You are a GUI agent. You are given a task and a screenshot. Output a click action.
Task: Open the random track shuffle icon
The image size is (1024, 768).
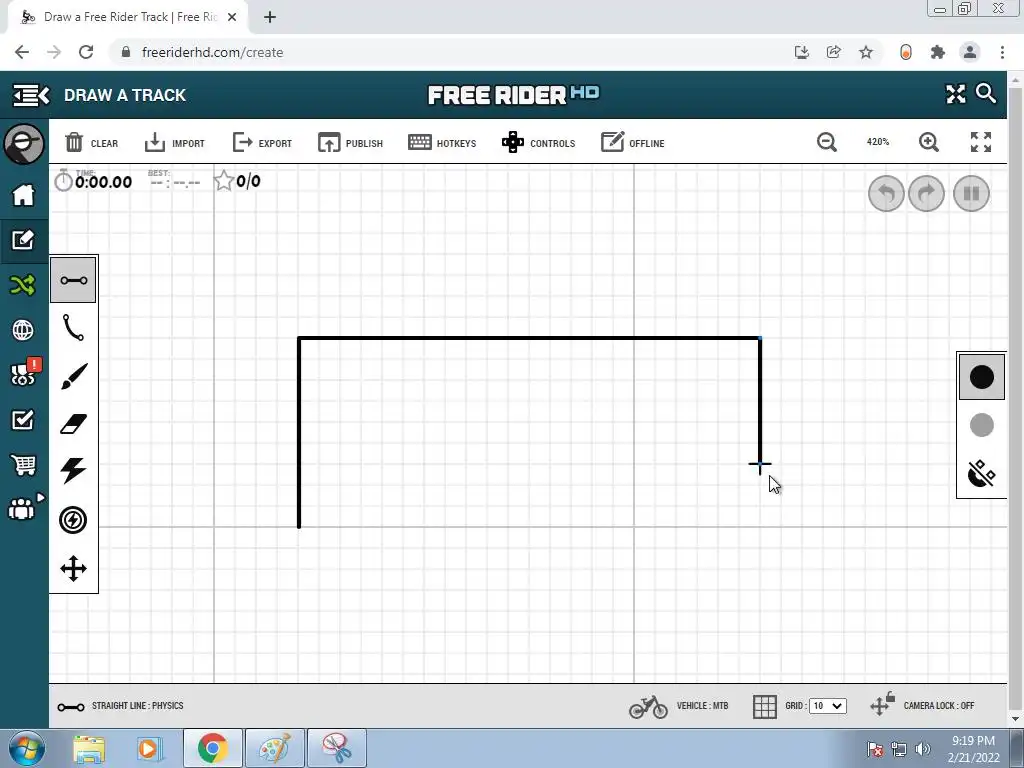coord(23,285)
